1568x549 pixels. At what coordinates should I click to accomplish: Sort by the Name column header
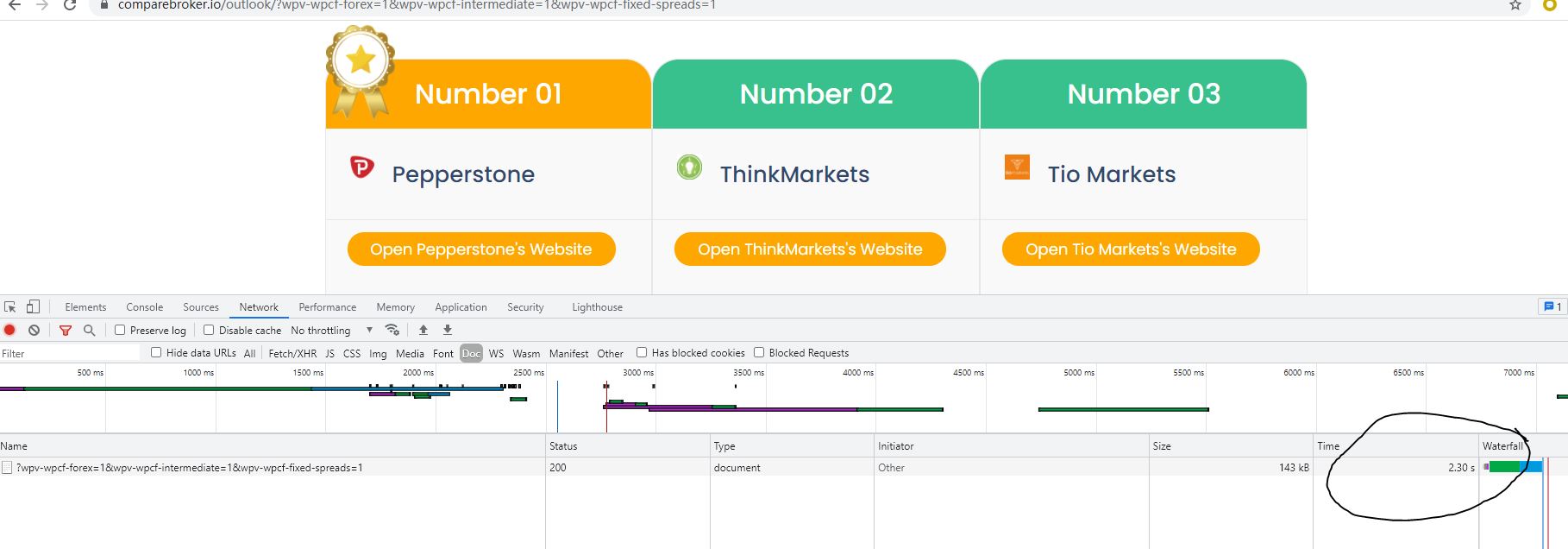pyautogui.click(x=273, y=445)
